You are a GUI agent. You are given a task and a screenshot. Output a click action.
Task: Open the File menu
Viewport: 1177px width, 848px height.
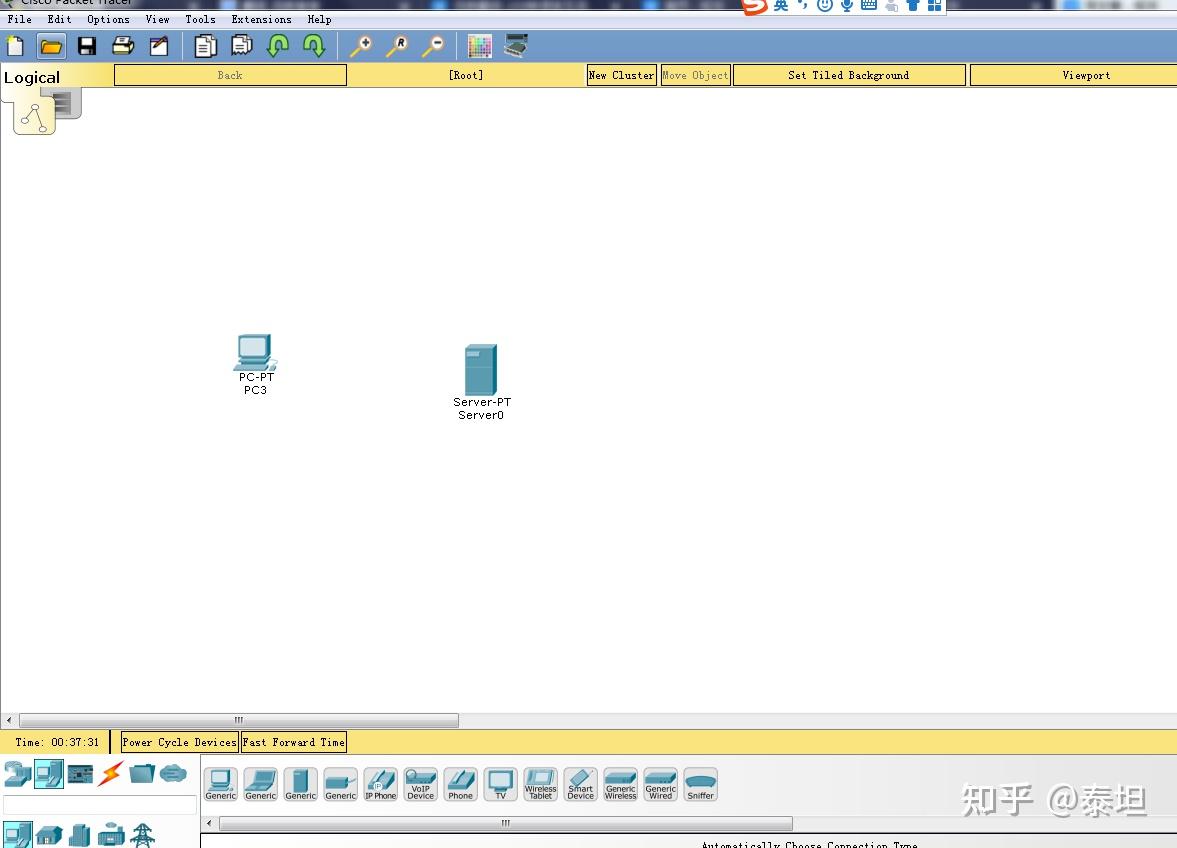click(x=20, y=20)
